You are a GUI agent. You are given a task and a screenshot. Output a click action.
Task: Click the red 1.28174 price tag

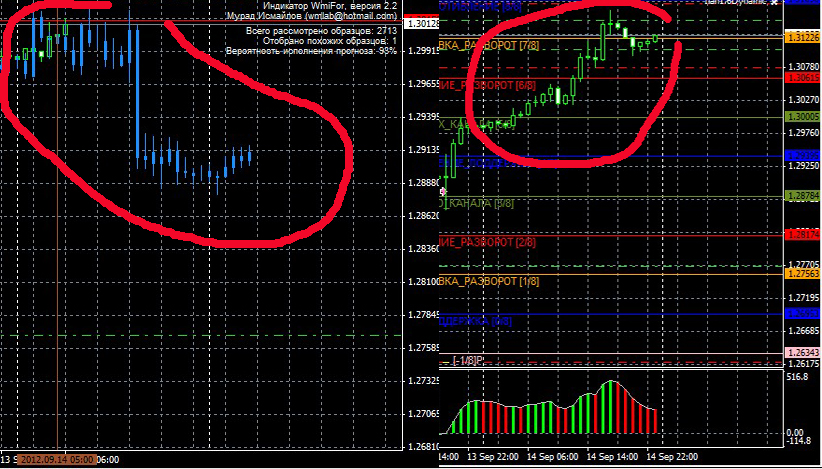803,235
